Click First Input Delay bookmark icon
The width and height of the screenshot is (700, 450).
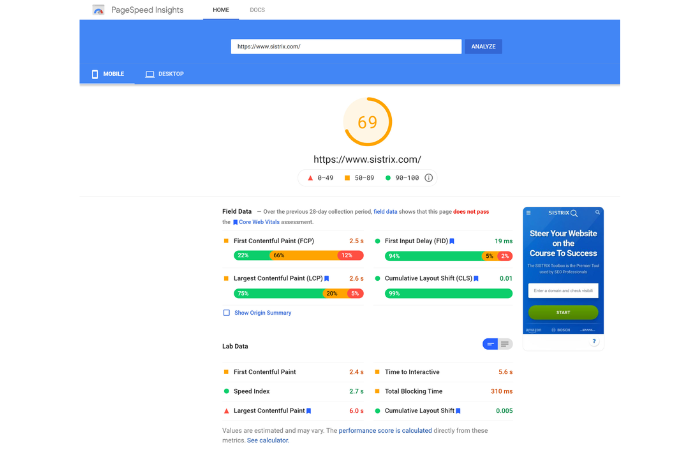pos(452,241)
